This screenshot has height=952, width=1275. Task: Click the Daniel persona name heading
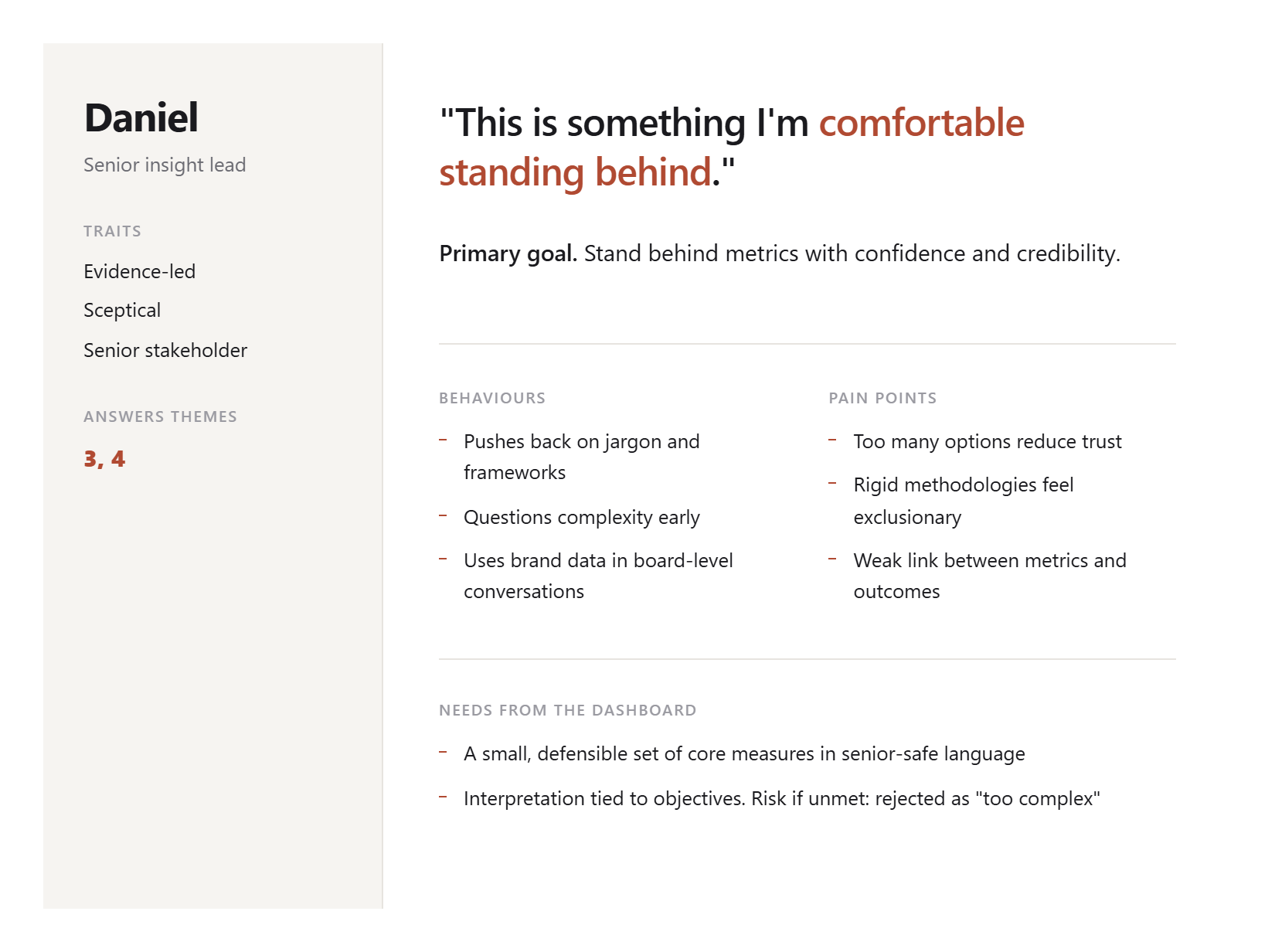click(141, 118)
